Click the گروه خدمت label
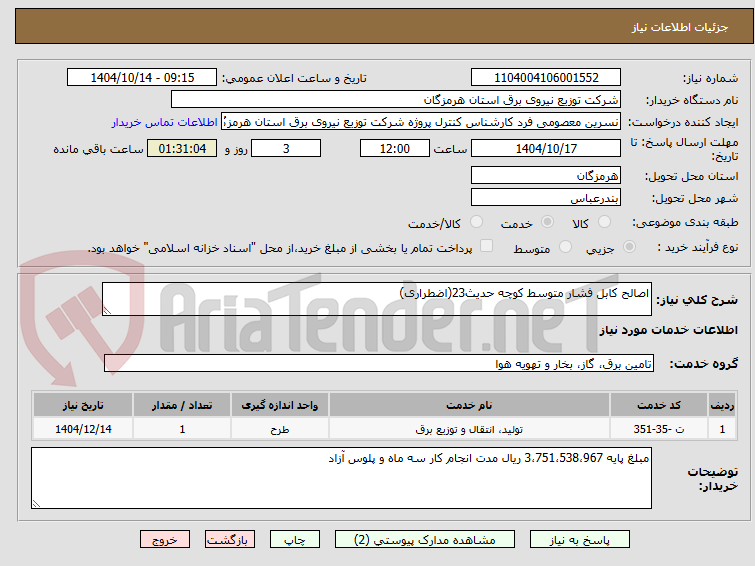Viewport: 755px width, 566px height. pos(703,364)
